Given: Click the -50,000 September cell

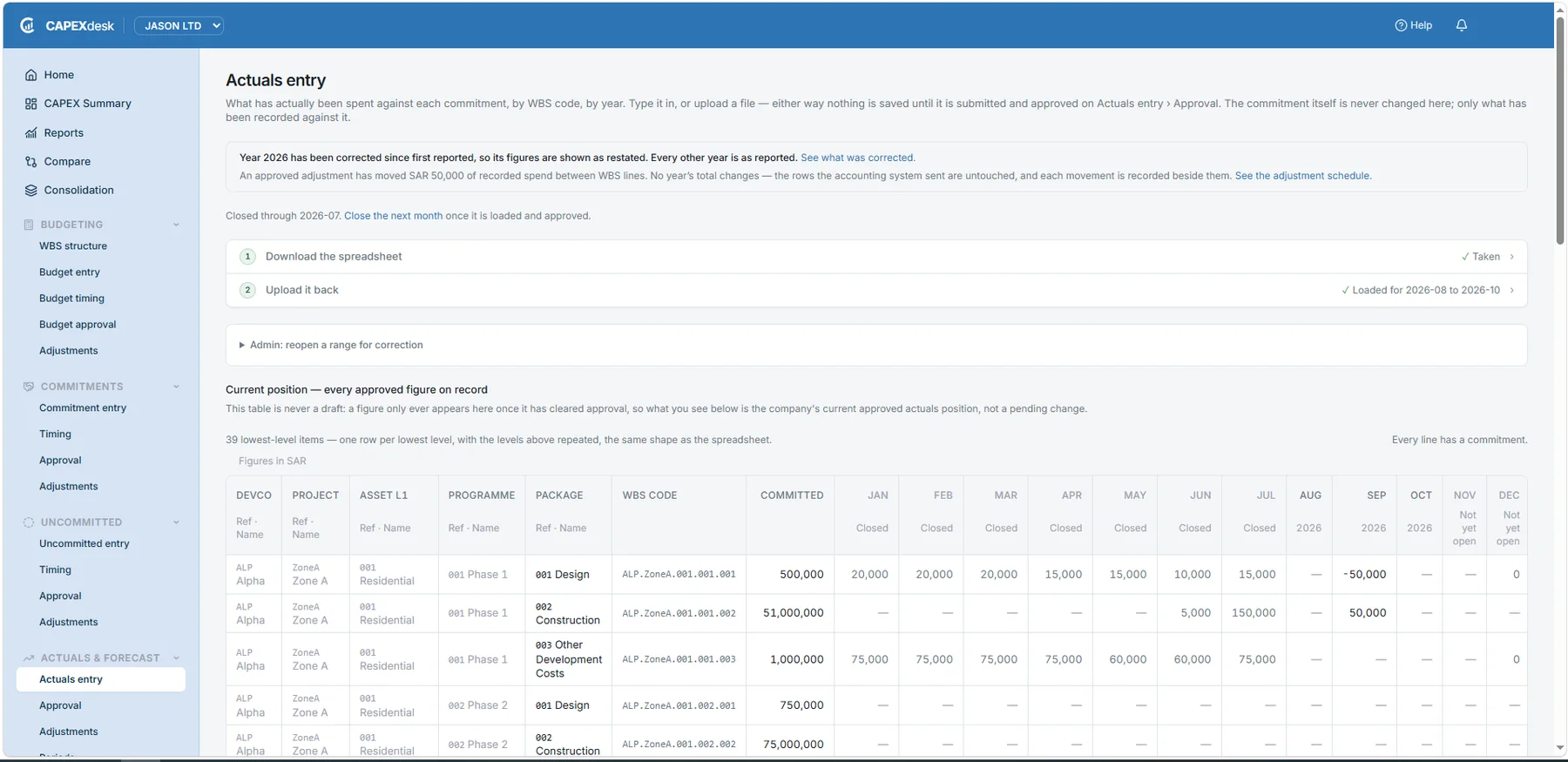Looking at the screenshot, I should (x=1364, y=575).
